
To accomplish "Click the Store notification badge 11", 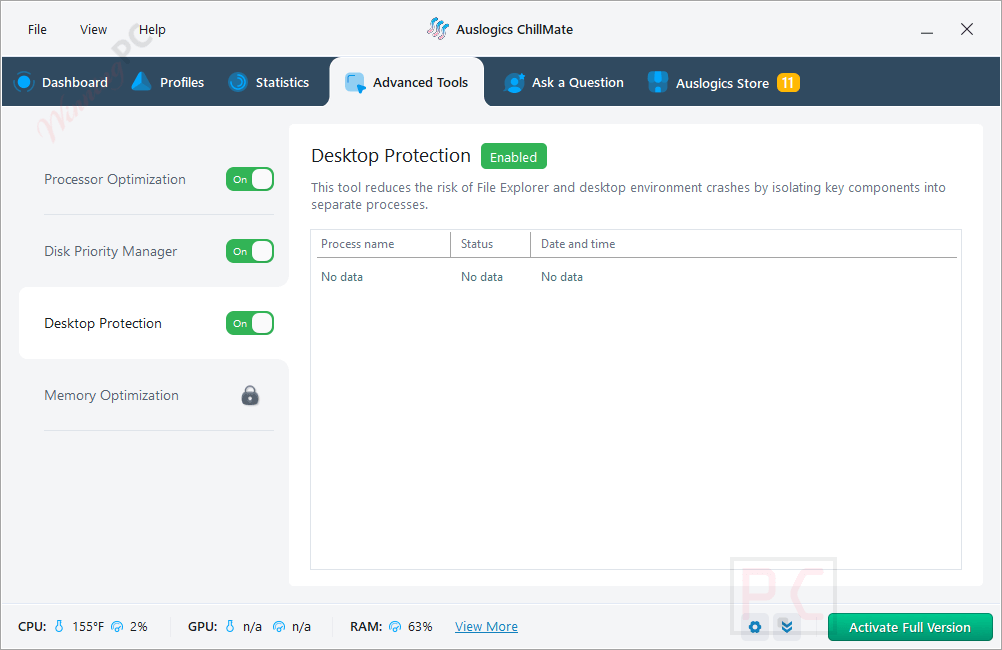I will [x=788, y=82].
